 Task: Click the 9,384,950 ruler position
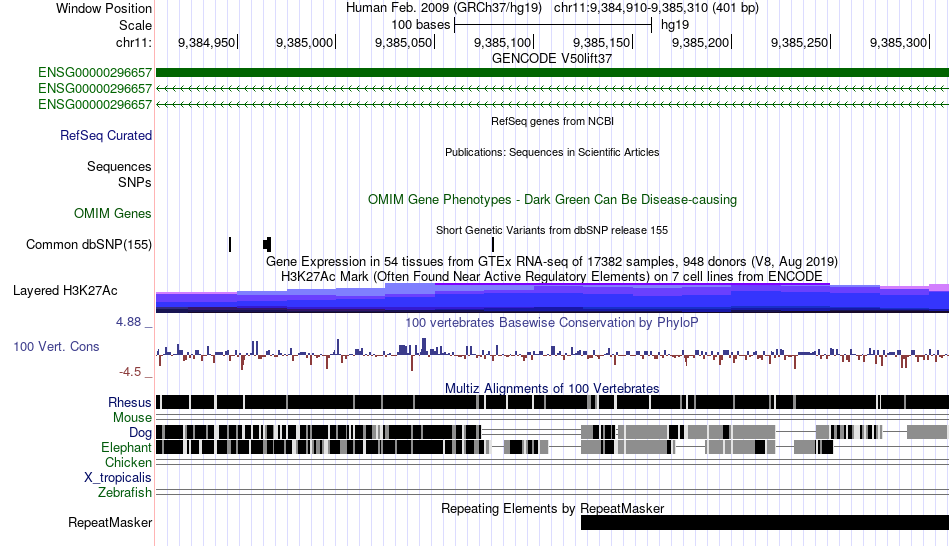206,42
